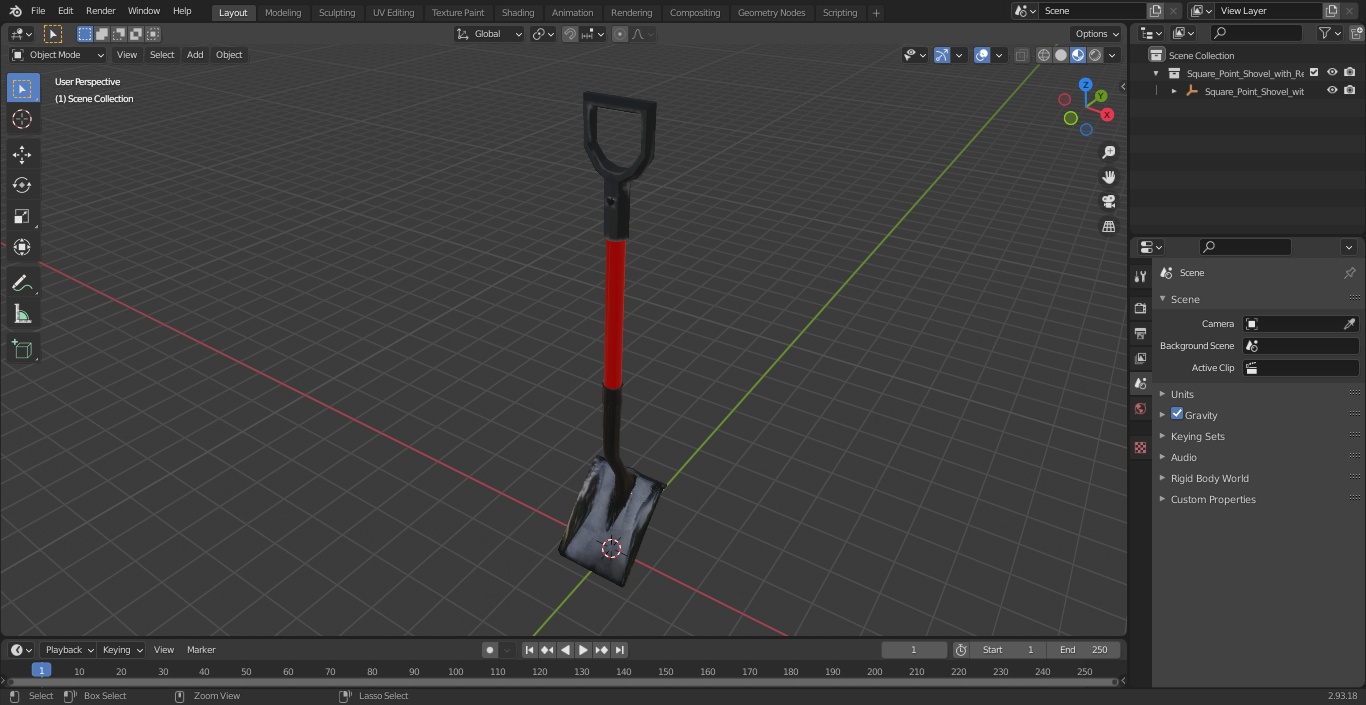1366x705 pixels.
Task: Activate the Scale tool
Action: click(22, 216)
